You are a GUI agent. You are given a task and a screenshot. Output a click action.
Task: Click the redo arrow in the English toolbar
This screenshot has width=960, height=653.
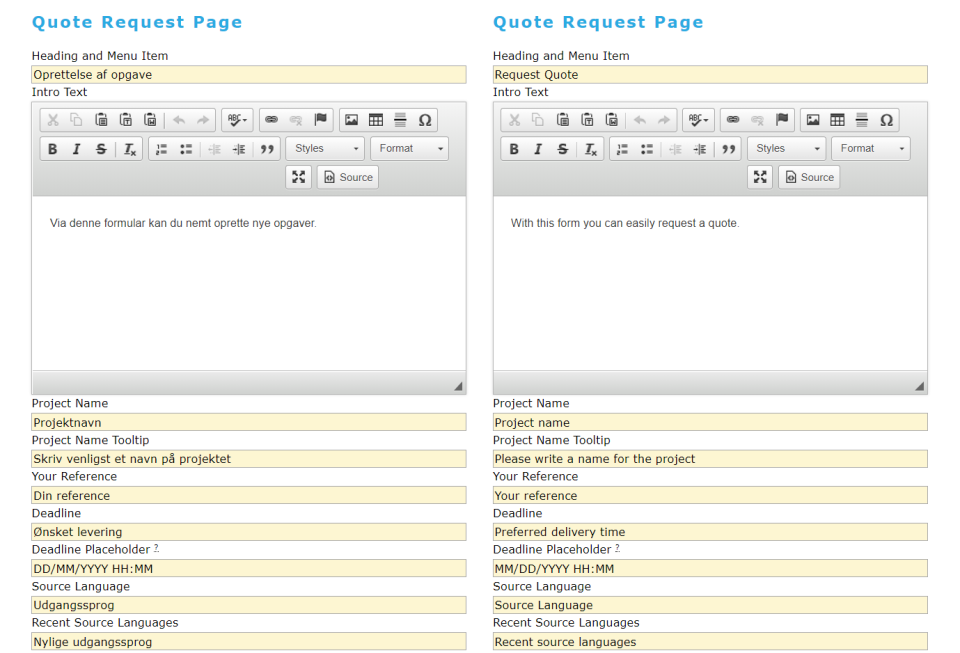tap(664, 120)
